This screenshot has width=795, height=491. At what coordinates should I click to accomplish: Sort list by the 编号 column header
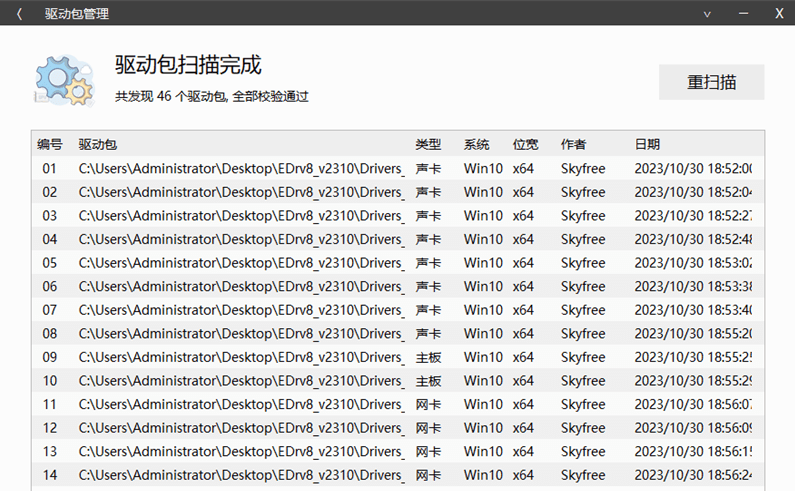(50, 144)
